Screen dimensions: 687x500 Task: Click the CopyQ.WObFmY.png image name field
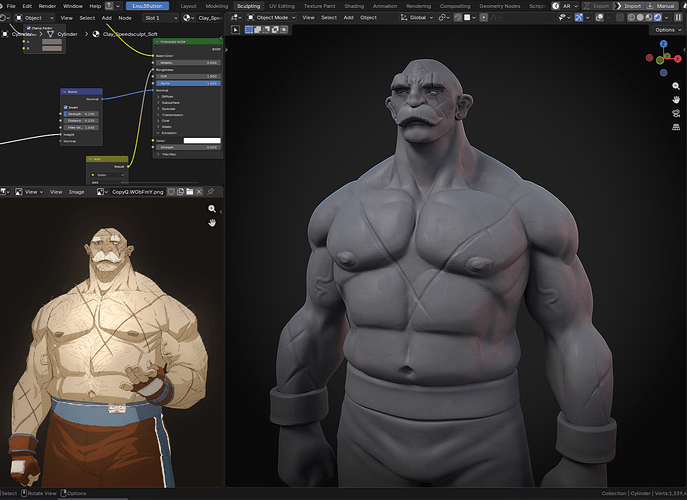pyautogui.click(x=137, y=192)
